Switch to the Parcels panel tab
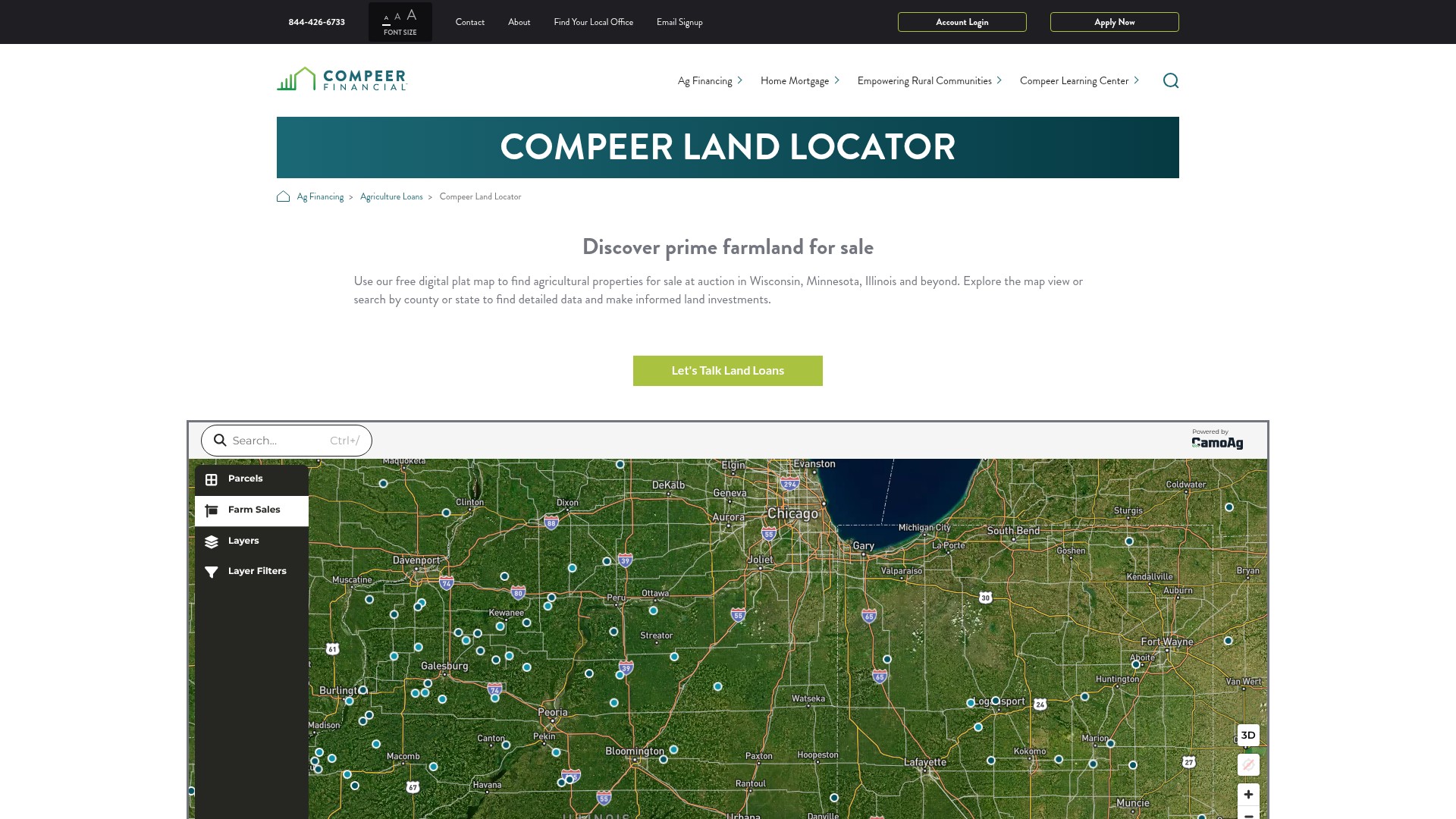 (252, 479)
